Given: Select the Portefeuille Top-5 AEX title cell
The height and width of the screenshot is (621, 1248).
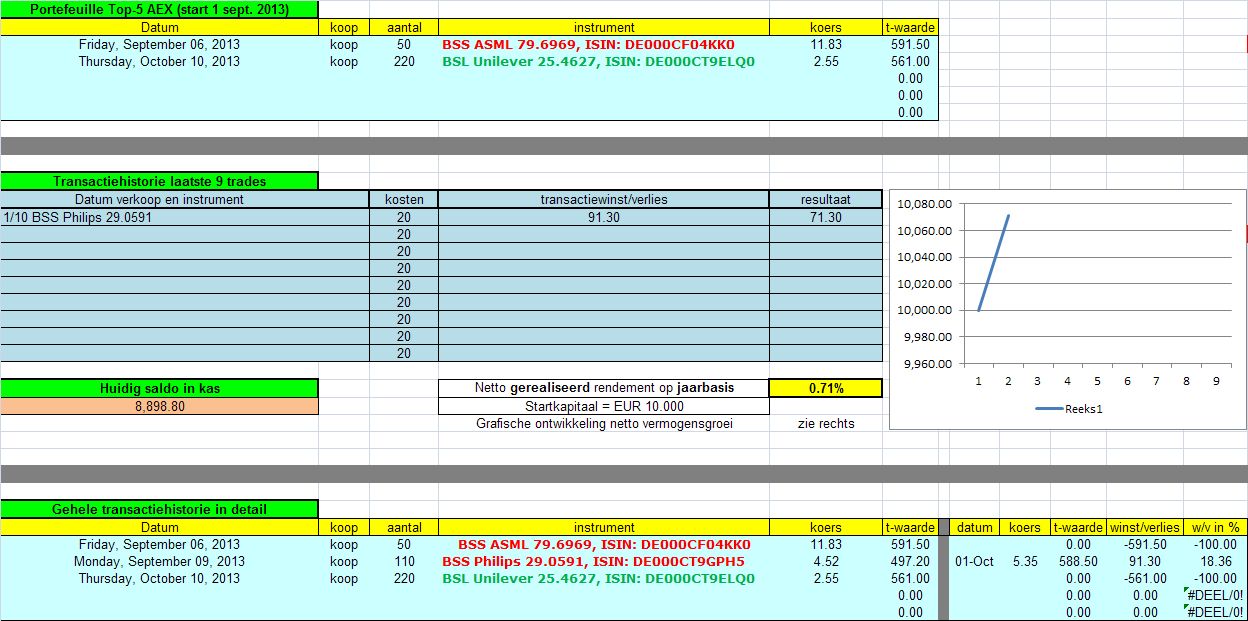Looking at the screenshot, I should point(159,10).
